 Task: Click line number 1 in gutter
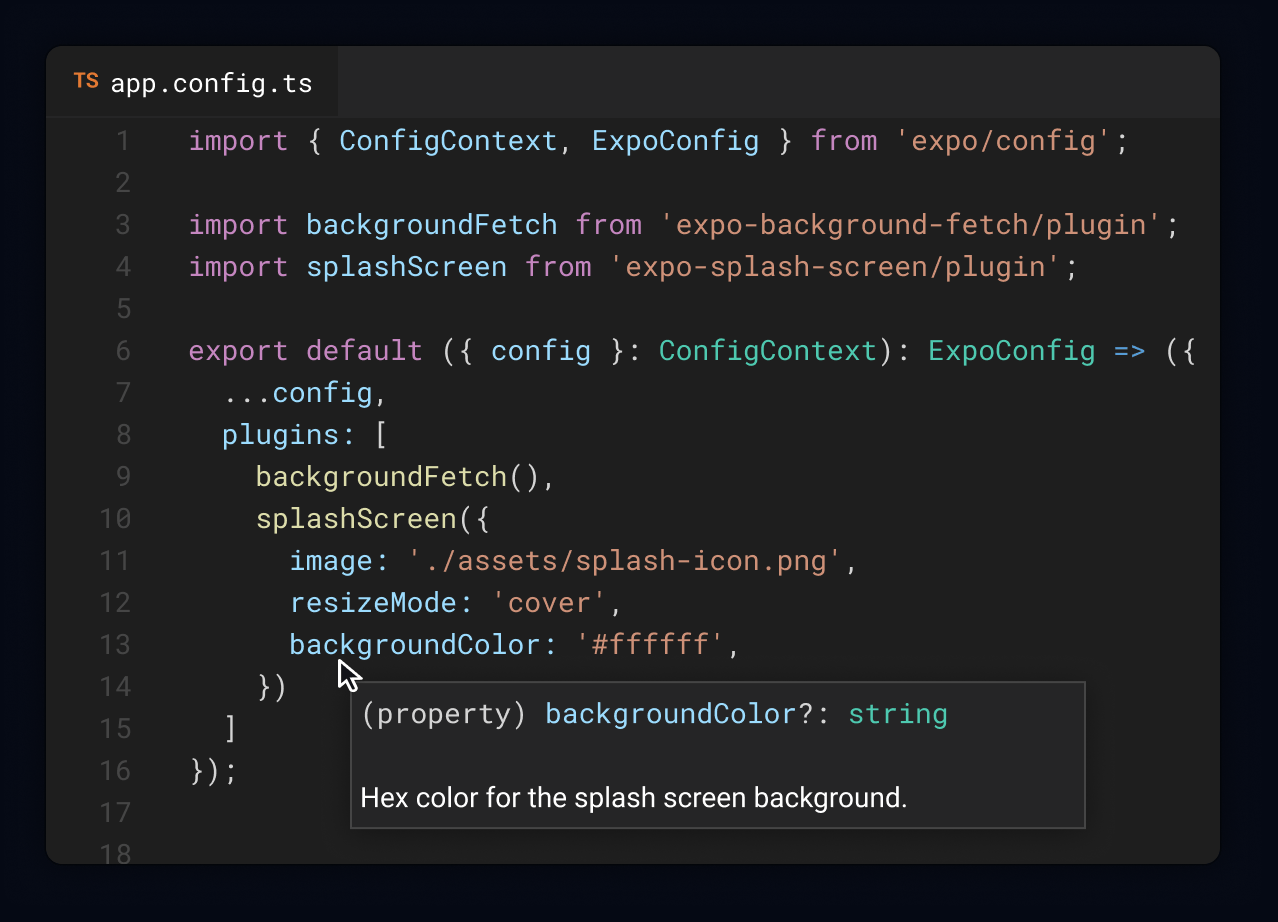123,141
